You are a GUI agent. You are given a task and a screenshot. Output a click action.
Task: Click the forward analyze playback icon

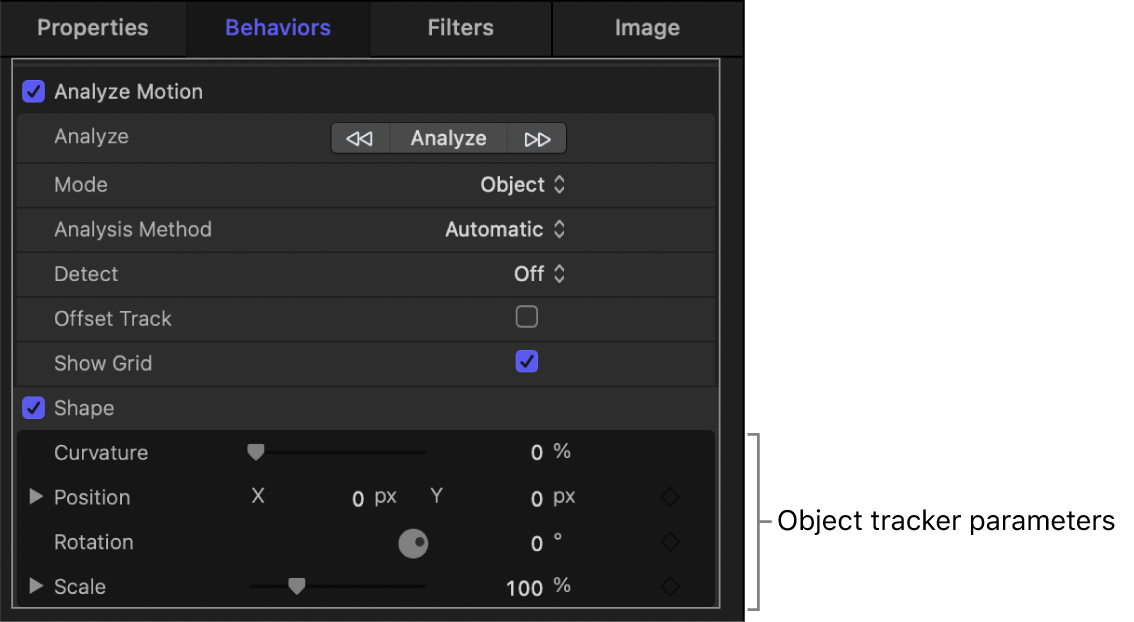click(x=537, y=138)
